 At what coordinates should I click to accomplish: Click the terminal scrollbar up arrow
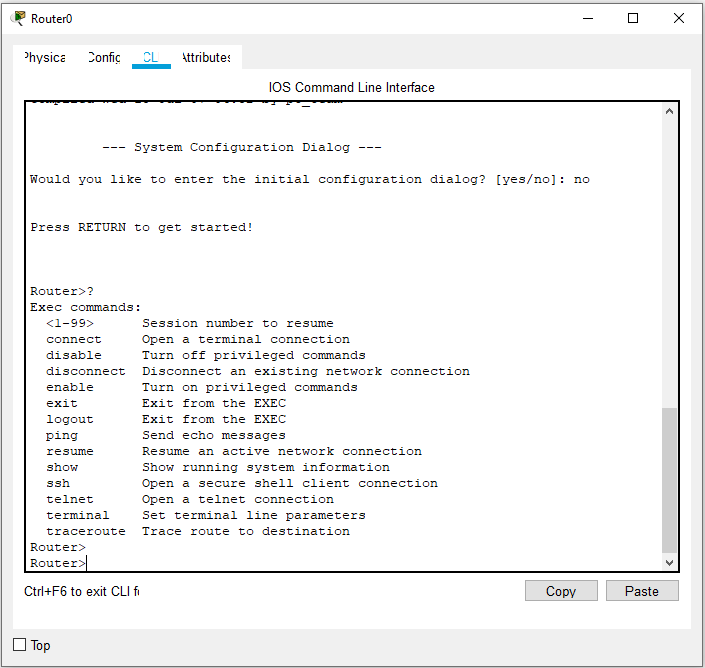(x=670, y=111)
